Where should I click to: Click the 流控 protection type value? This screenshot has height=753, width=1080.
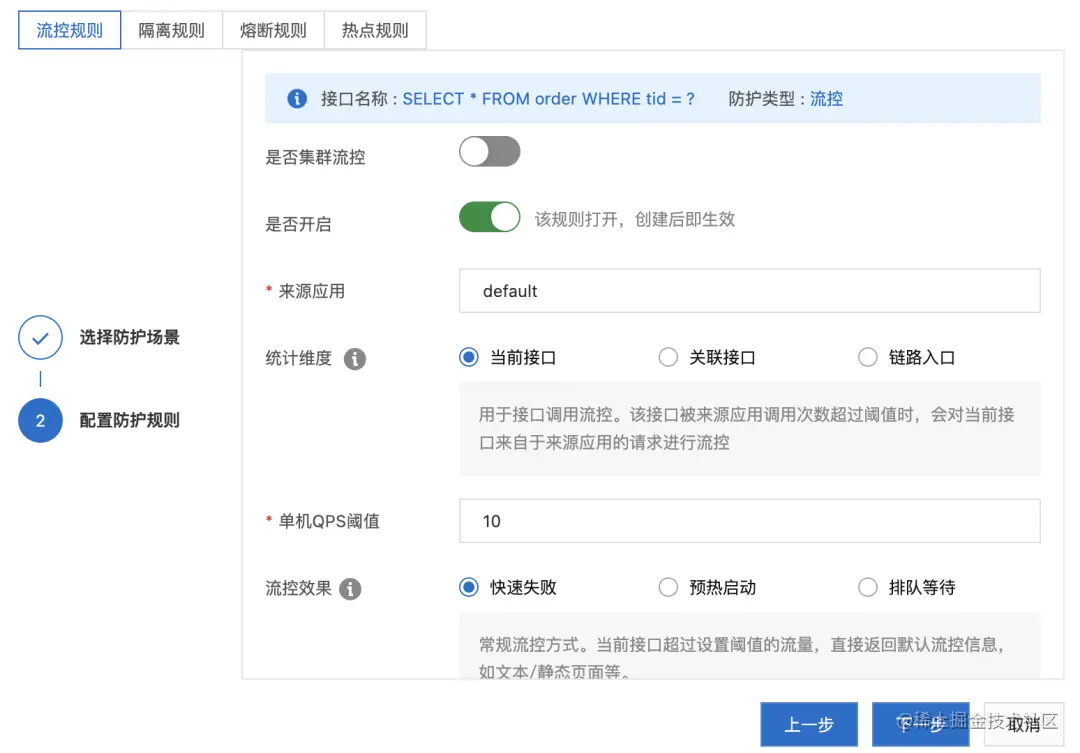[827, 99]
